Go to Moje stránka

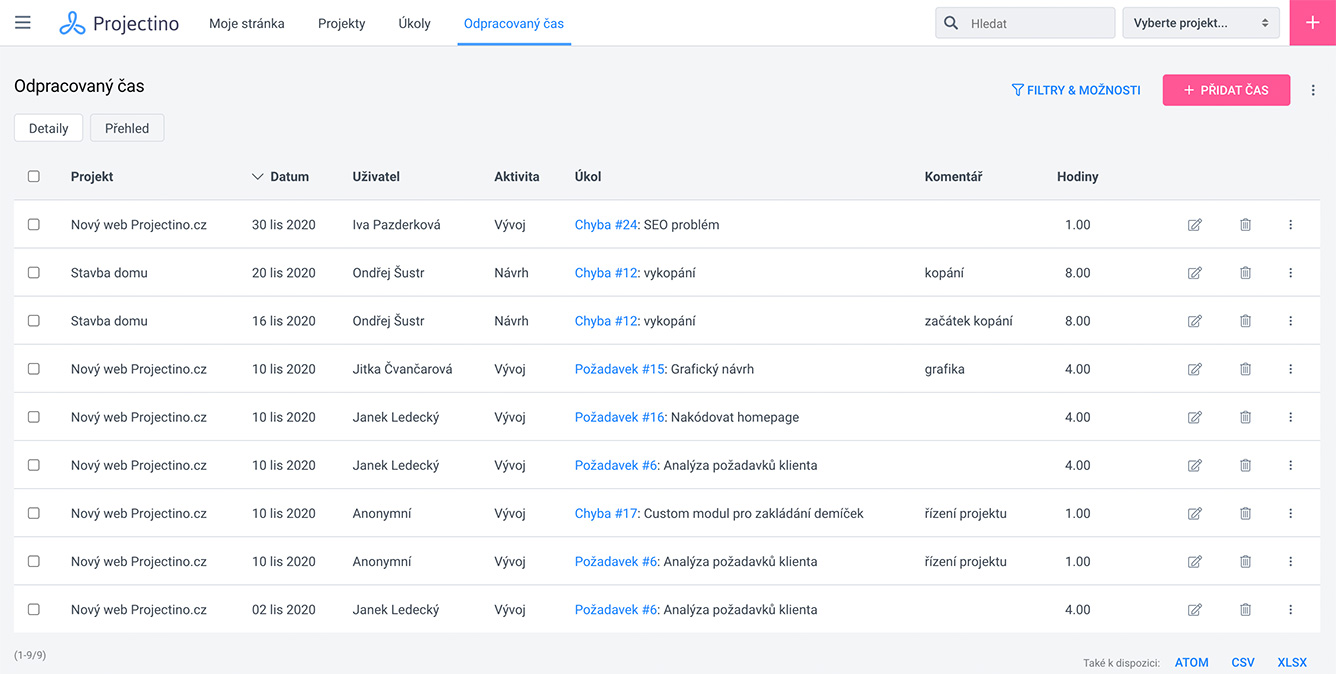[247, 23]
